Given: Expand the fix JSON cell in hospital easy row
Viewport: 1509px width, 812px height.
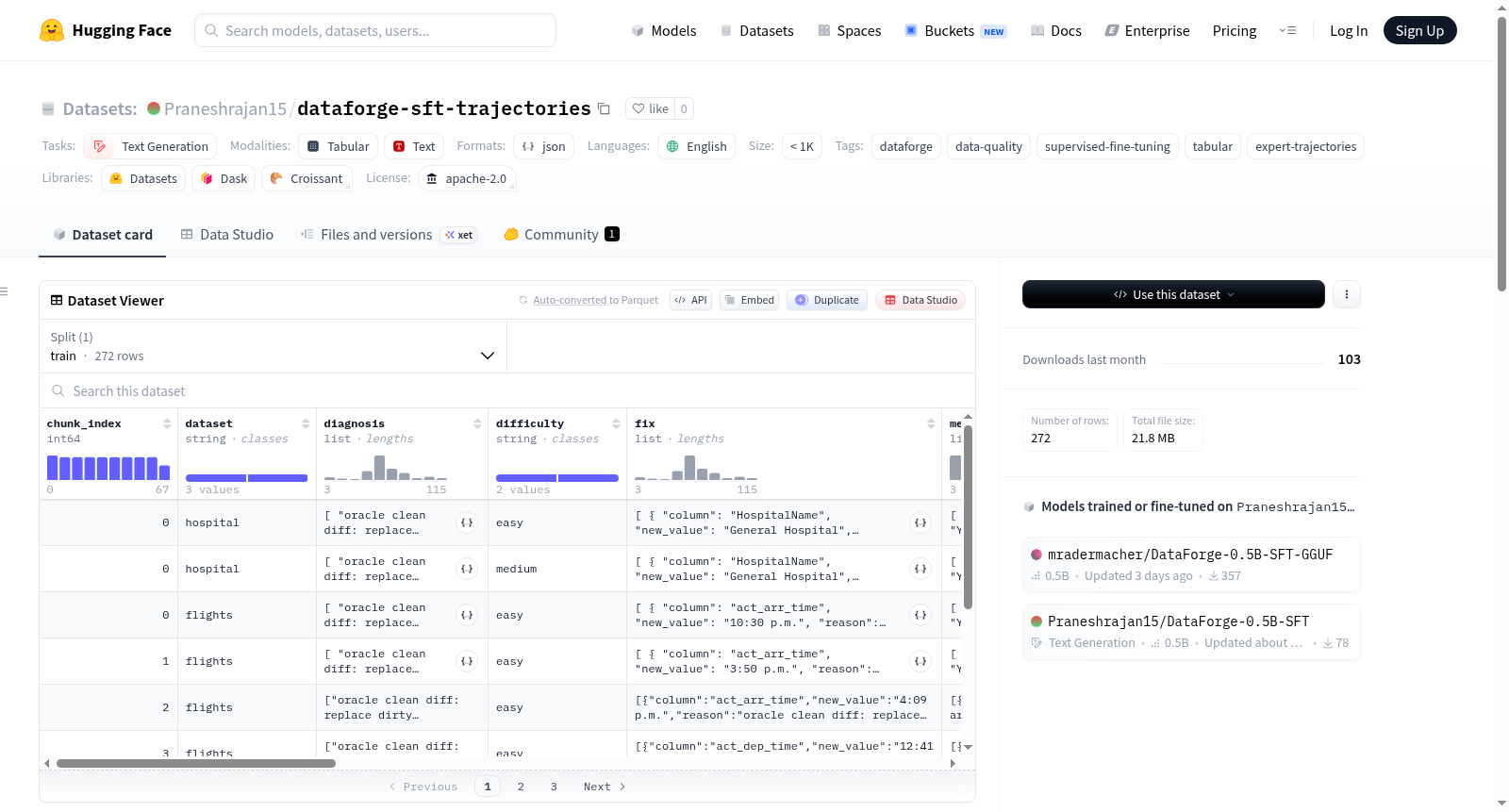Looking at the screenshot, I should (x=920, y=522).
